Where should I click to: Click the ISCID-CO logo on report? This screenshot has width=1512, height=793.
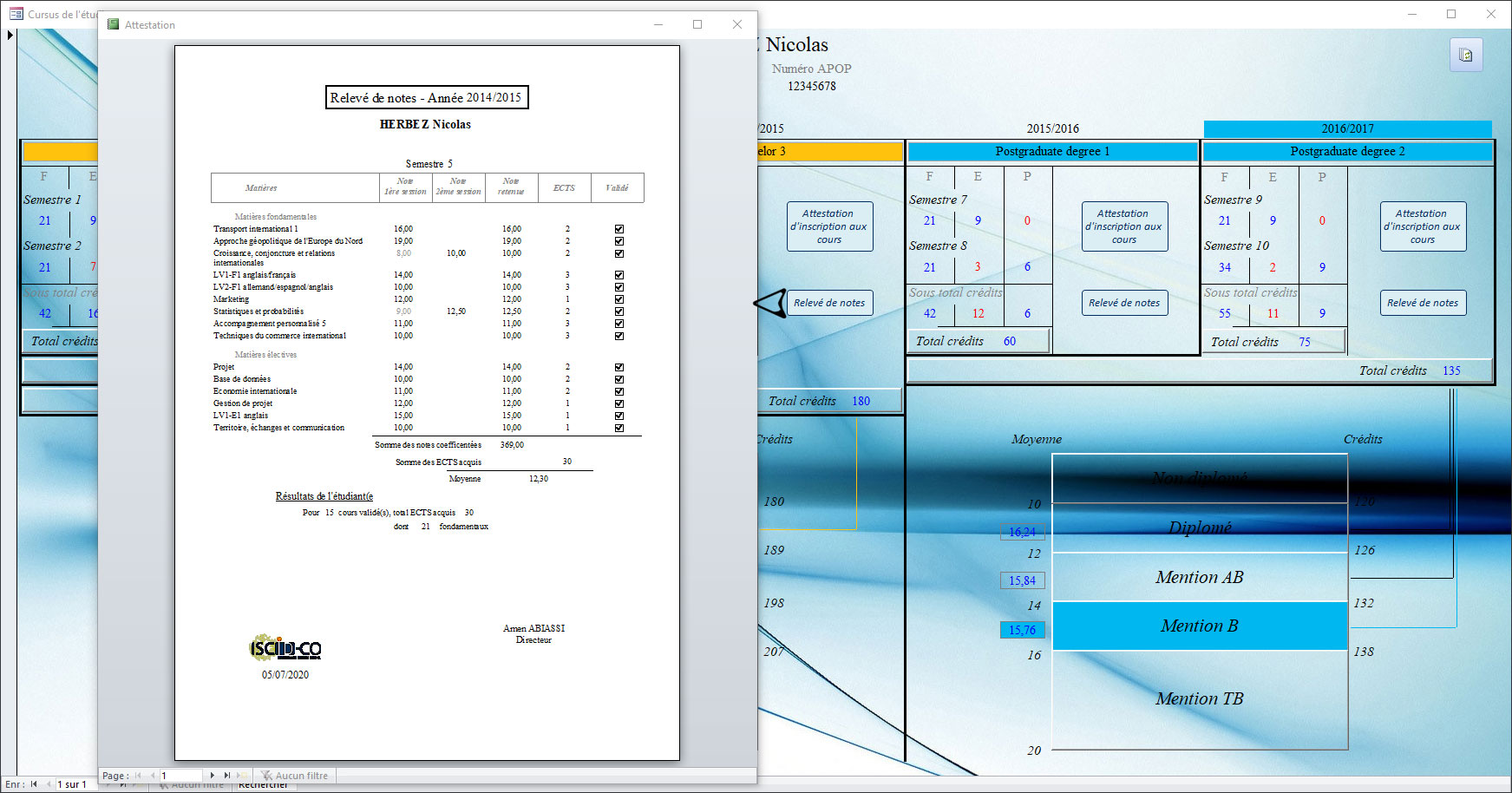click(x=285, y=648)
